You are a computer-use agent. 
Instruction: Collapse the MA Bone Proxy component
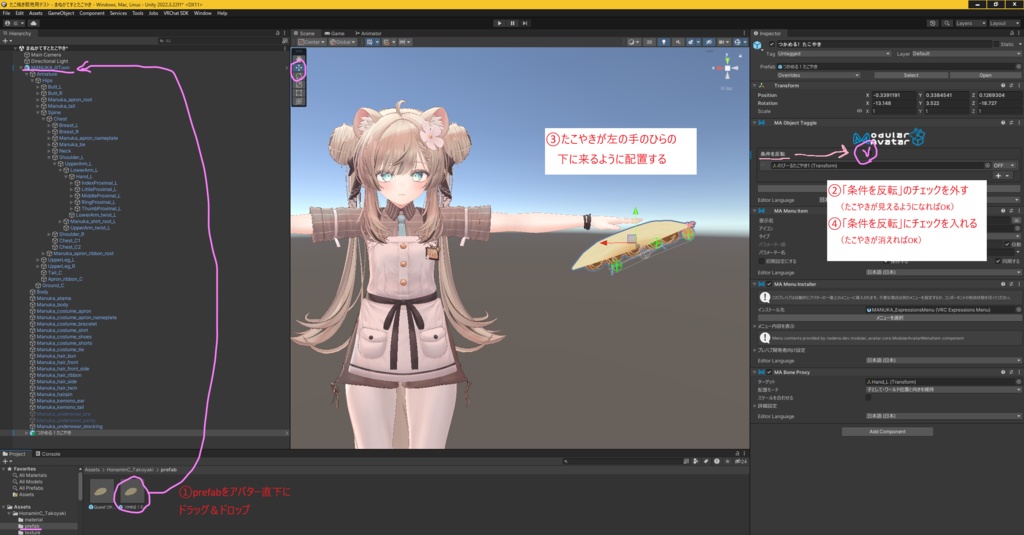755,372
